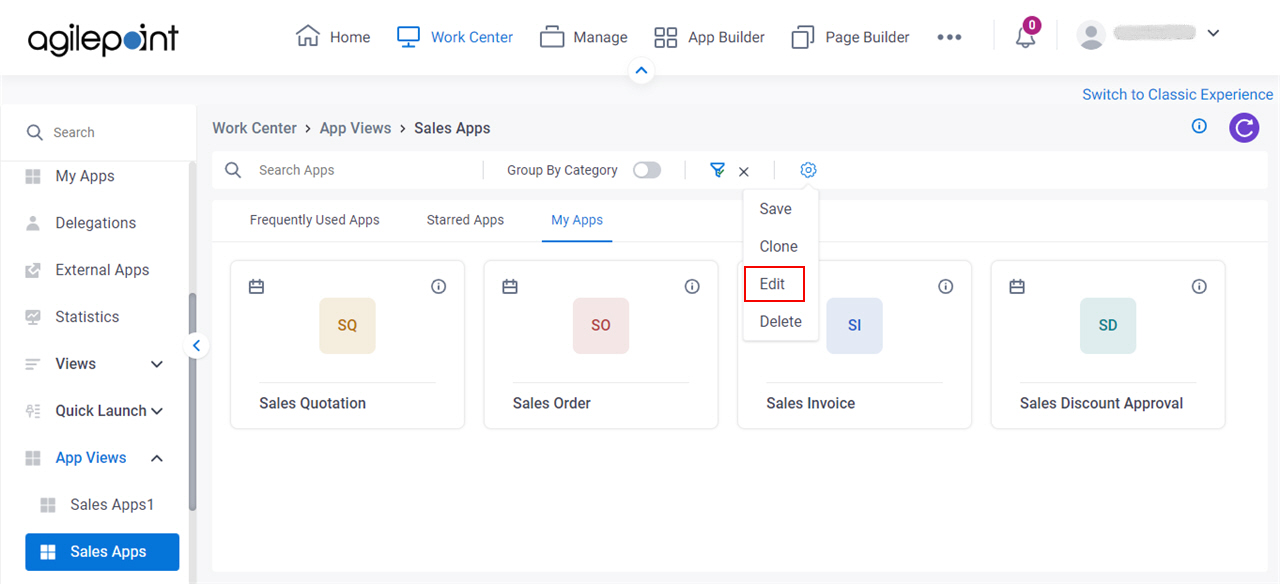Screen dimensions: 1280x584
Task: Open the Sales Order app
Action: [552, 403]
